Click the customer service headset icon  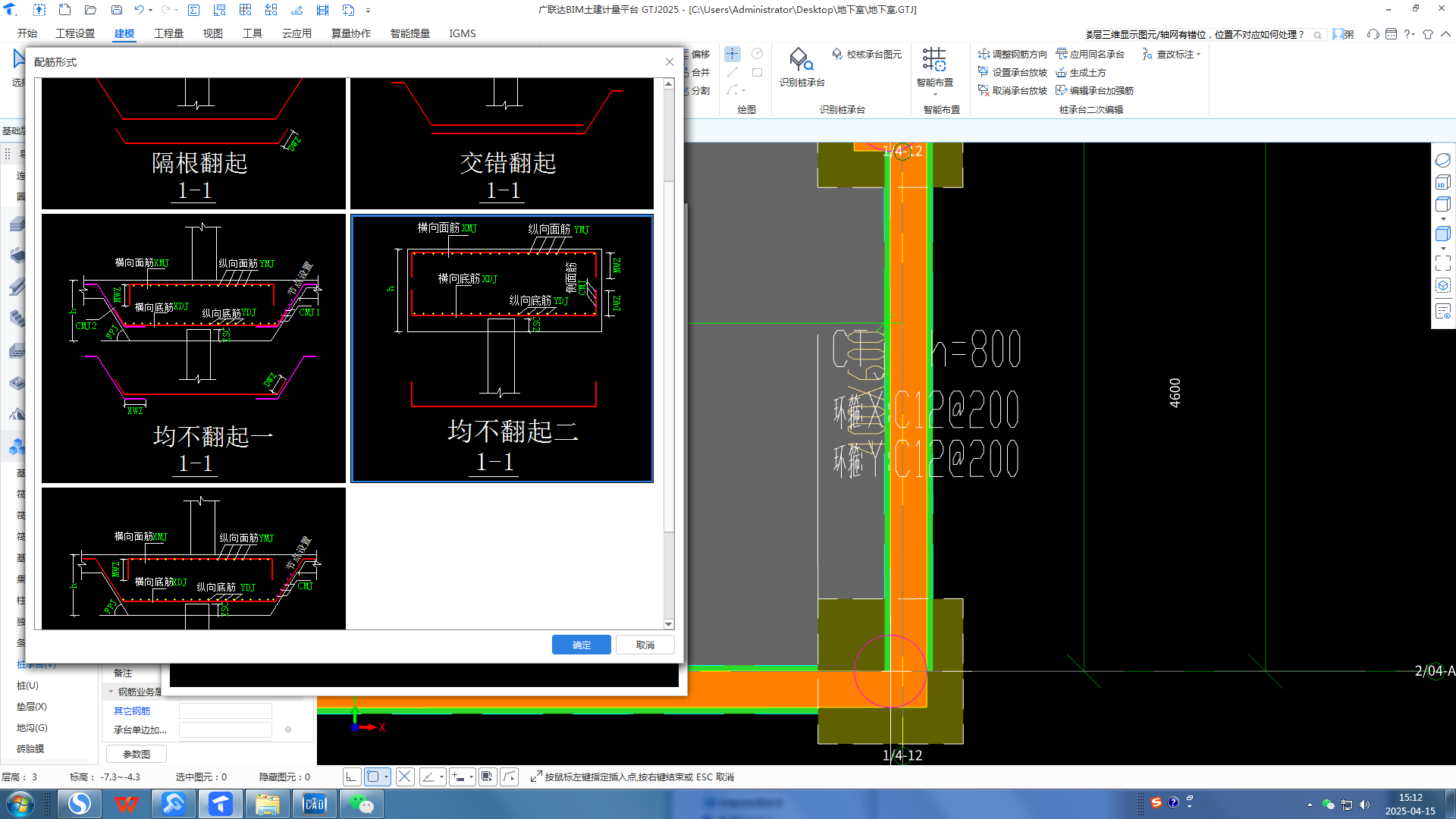[1373, 34]
